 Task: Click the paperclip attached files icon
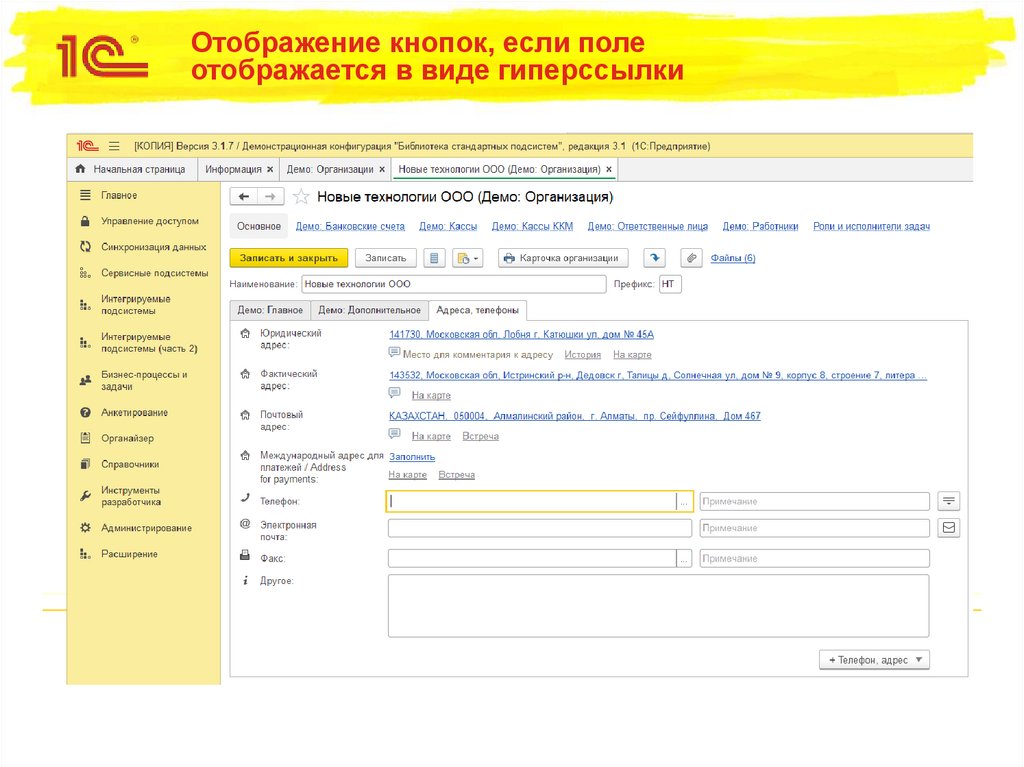(x=691, y=258)
